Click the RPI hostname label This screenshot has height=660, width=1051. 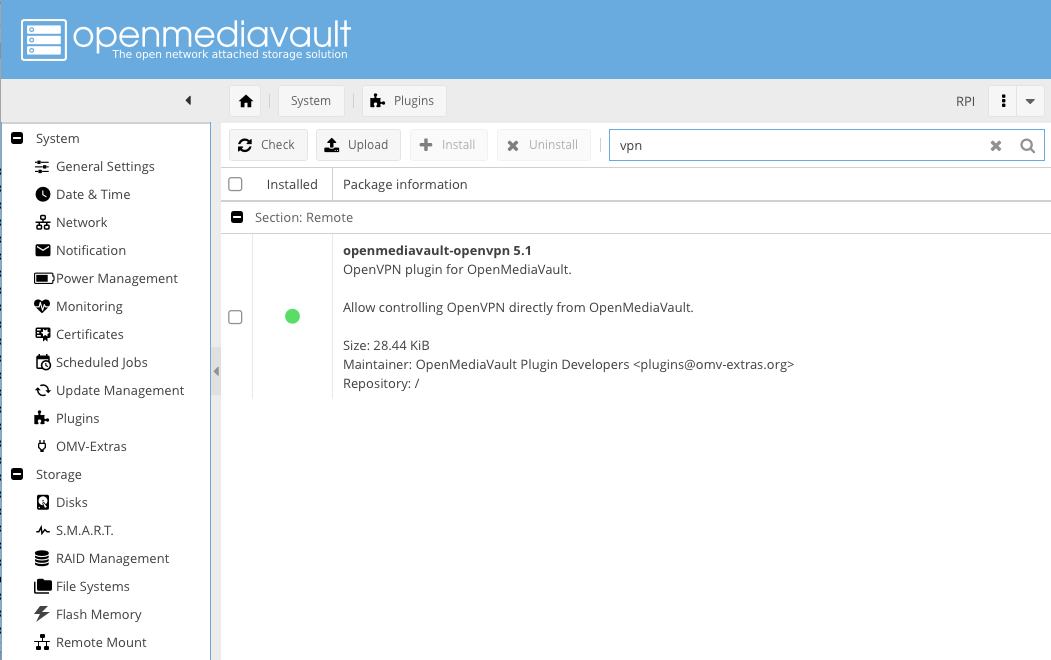(965, 101)
